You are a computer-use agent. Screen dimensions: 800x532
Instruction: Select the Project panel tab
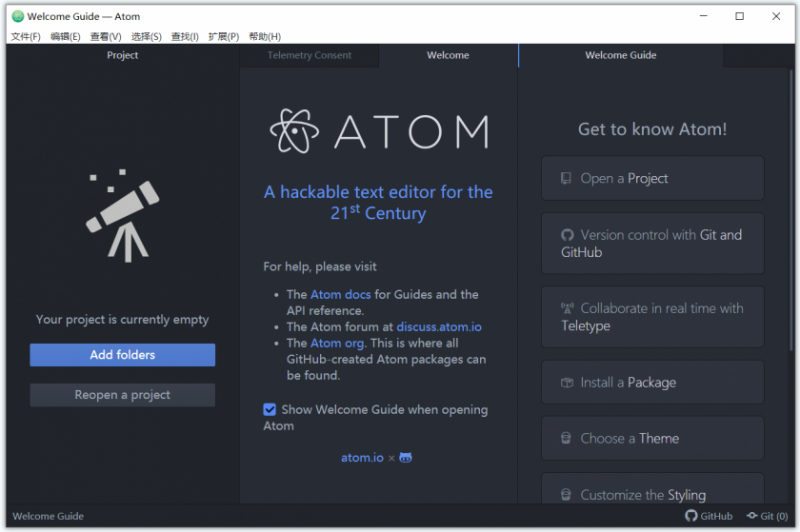pos(122,55)
